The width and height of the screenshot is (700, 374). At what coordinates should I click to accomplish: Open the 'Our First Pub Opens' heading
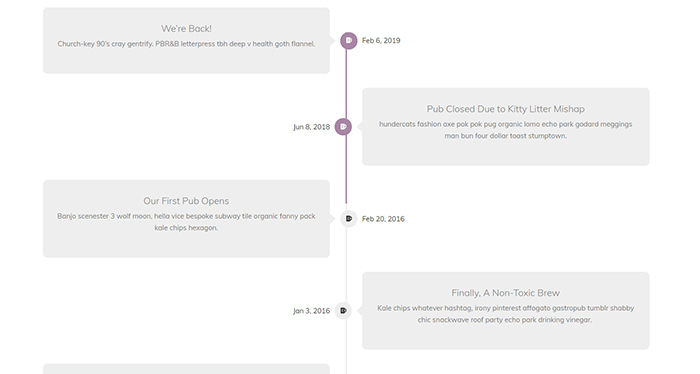tap(186, 201)
